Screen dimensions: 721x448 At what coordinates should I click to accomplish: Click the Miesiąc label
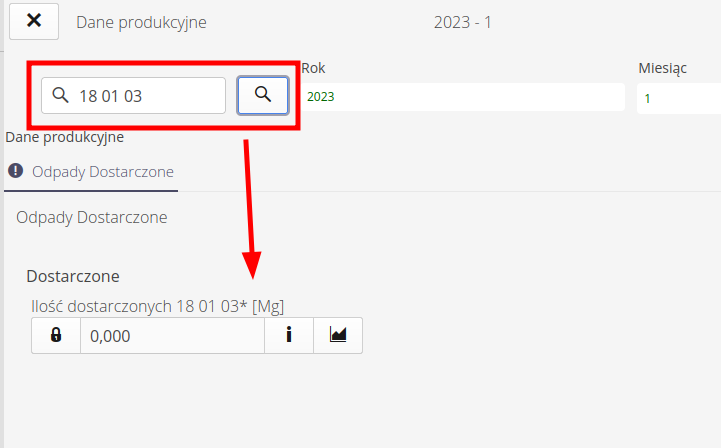pos(663,69)
